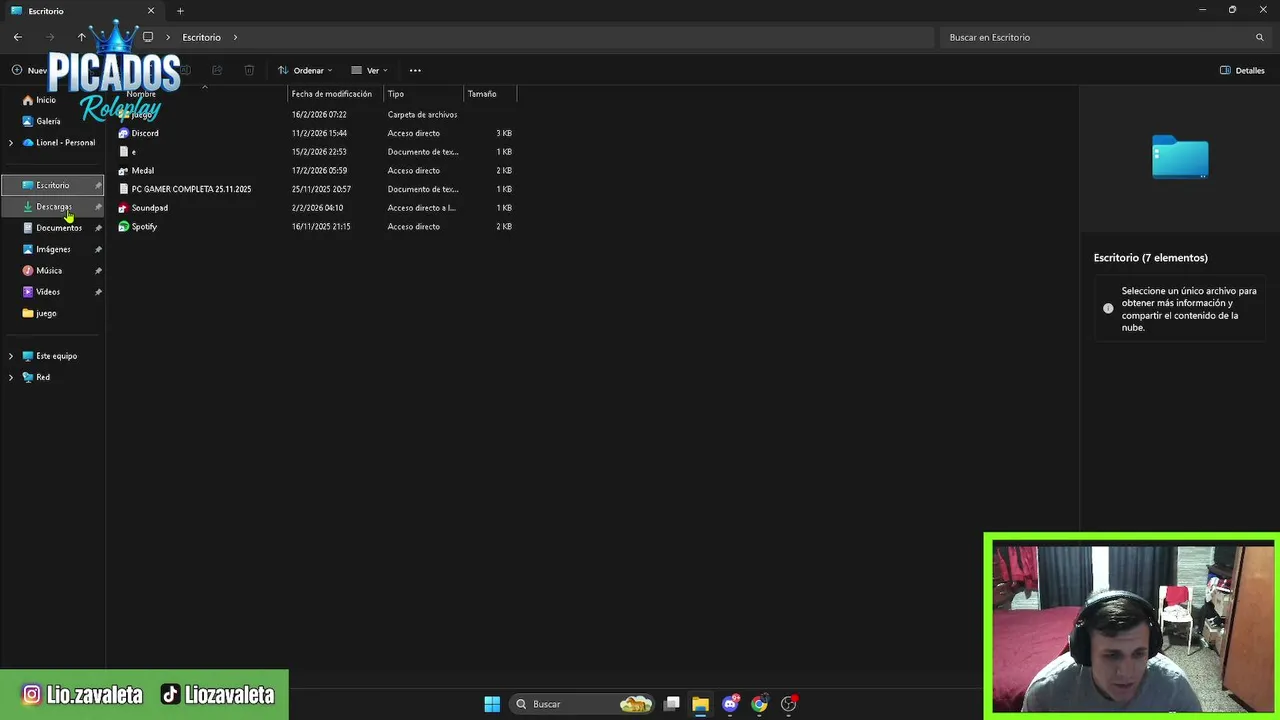Click the Delete trash icon

click(x=249, y=70)
